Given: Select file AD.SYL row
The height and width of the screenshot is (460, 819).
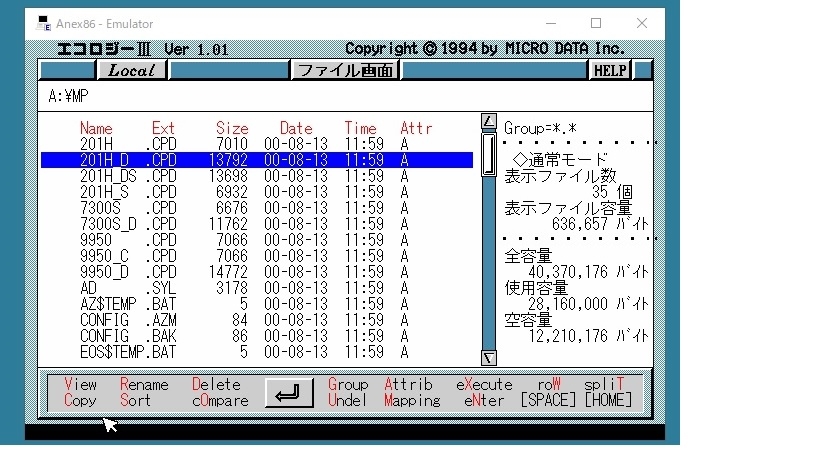Looking at the screenshot, I should coord(257,288).
